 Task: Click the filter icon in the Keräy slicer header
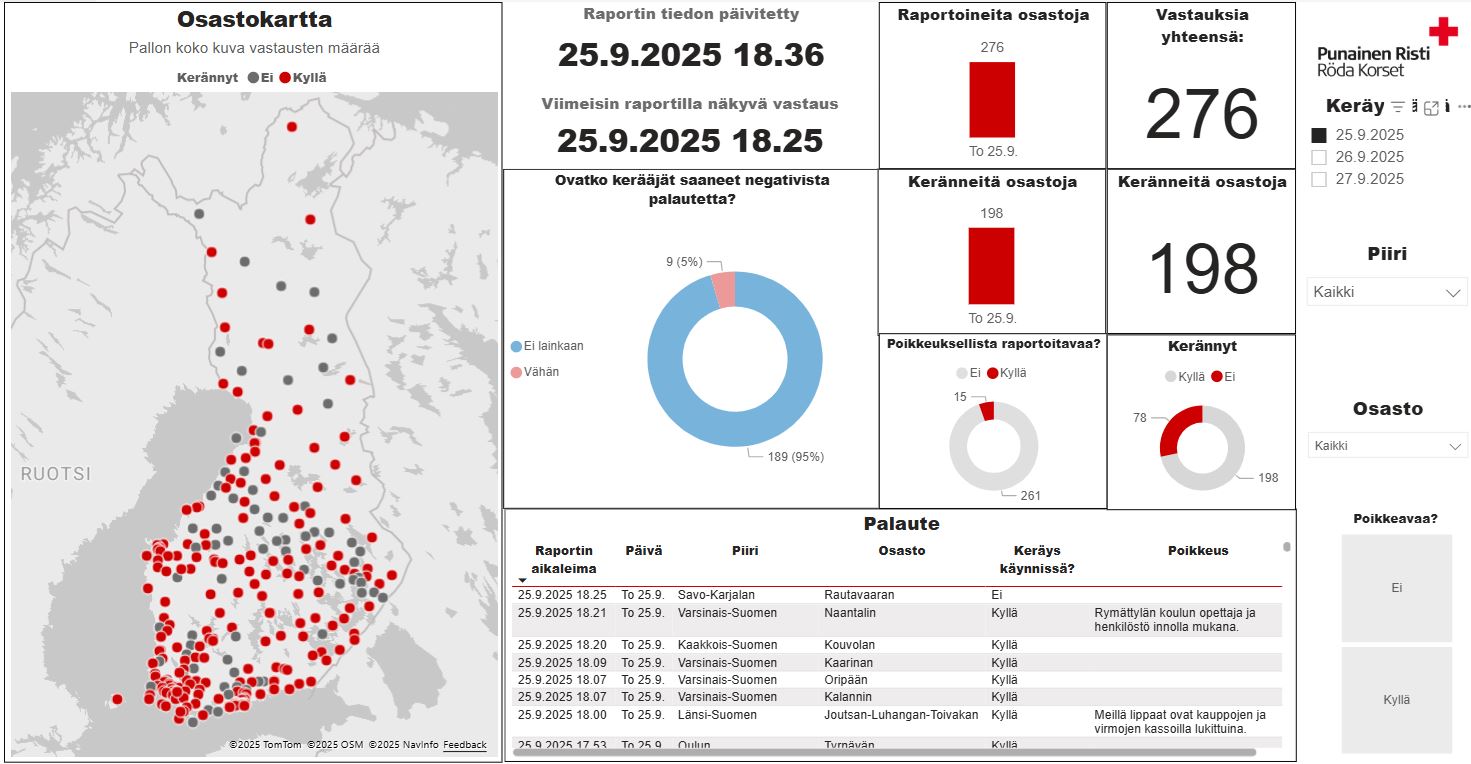point(1398,107)
